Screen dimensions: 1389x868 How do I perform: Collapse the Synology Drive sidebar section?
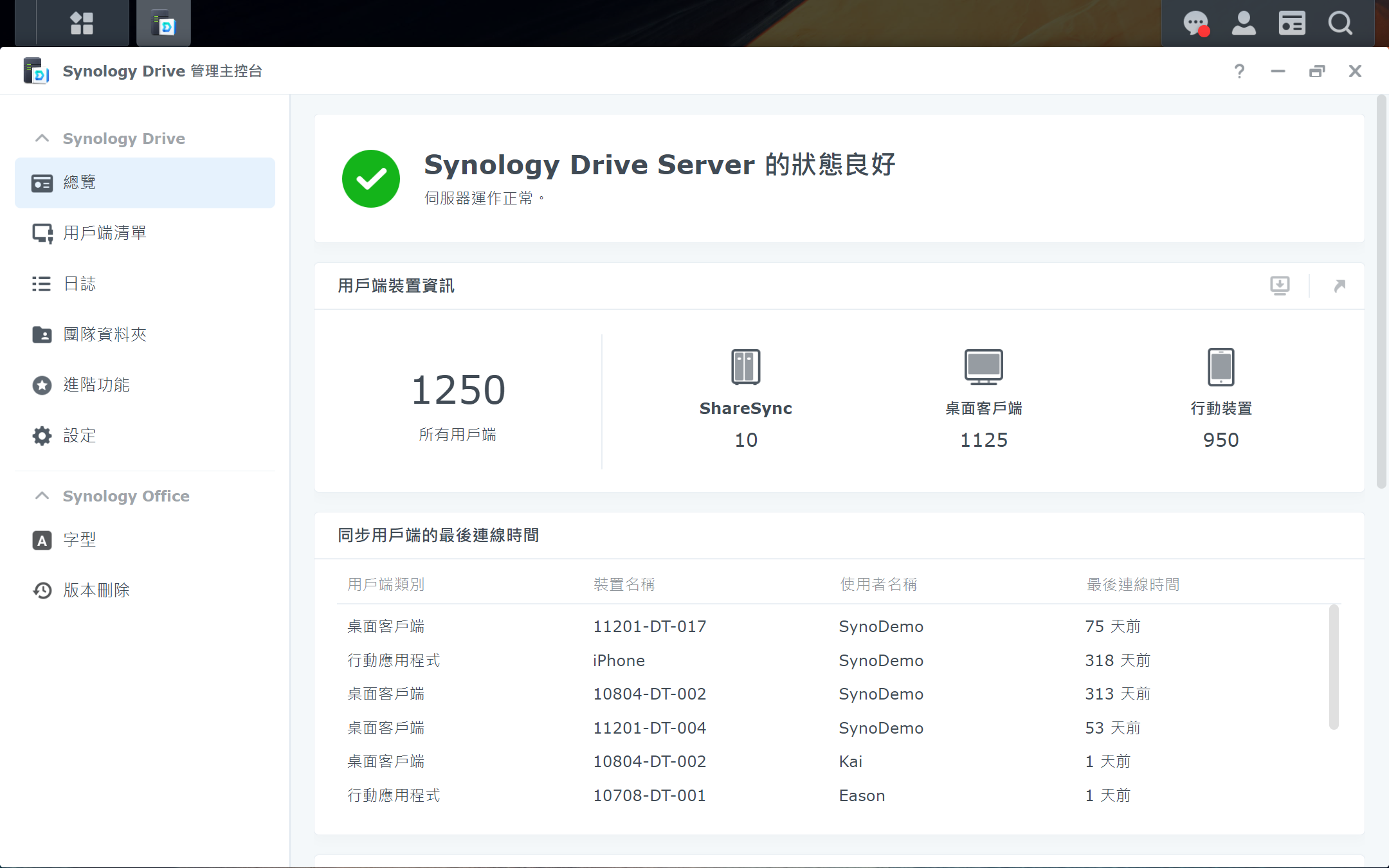(42, 138)
